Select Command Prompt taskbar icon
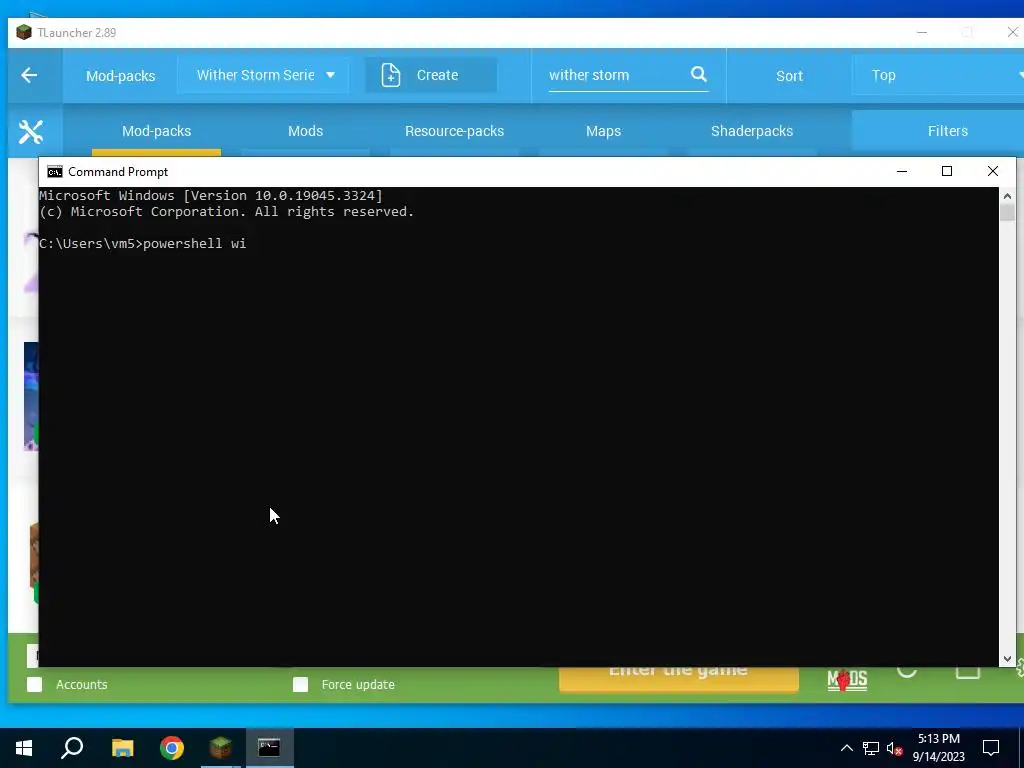This screenshot has height=768, width=1024. click(269, 748)
